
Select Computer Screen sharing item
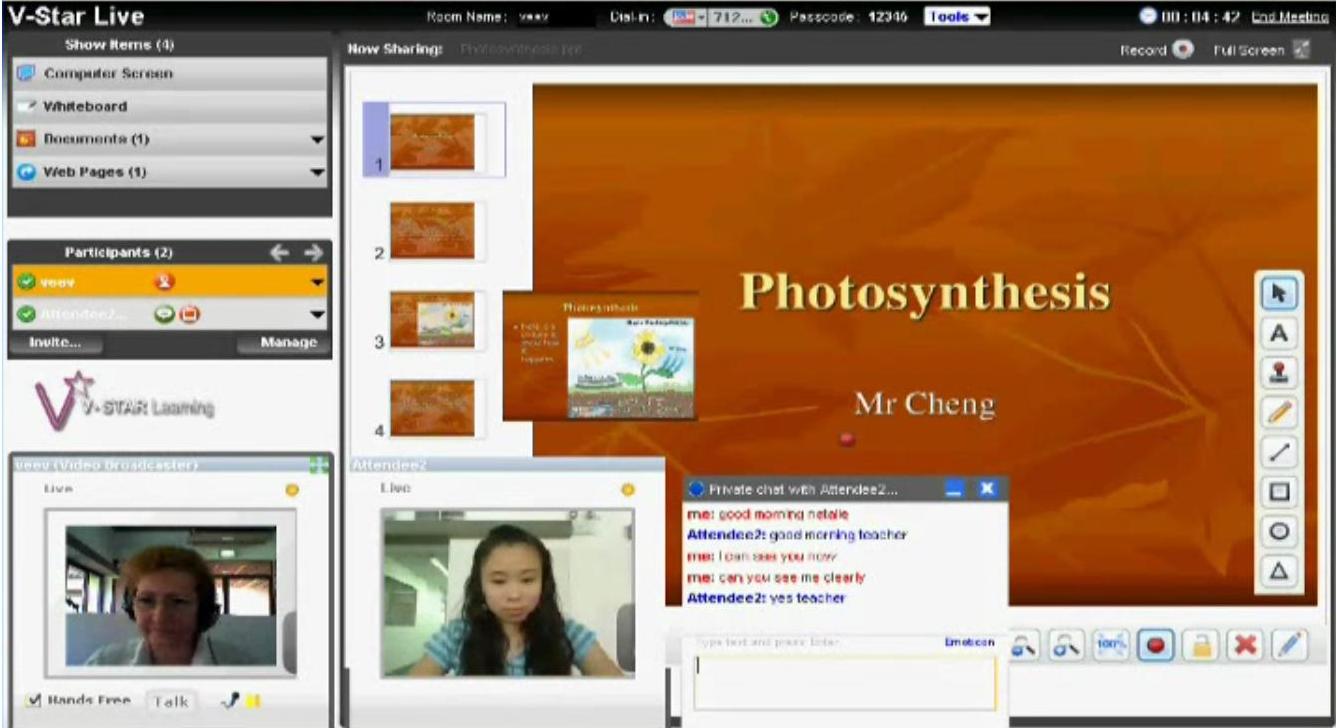pyautogui.click(x=108, y=74)
